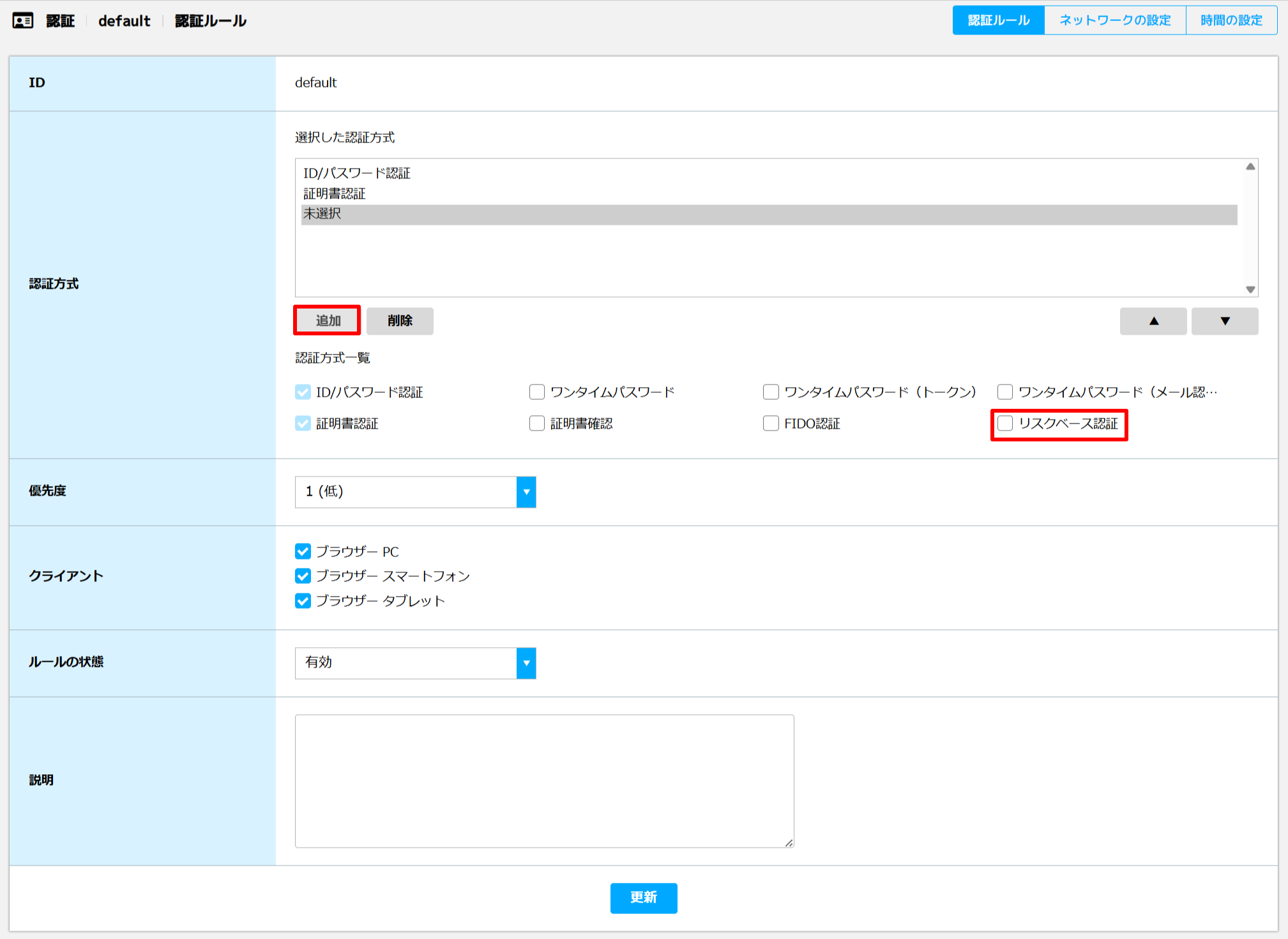Move selected method up with ▲ button
1288x939 pixels.
[x=1153, y=321]
